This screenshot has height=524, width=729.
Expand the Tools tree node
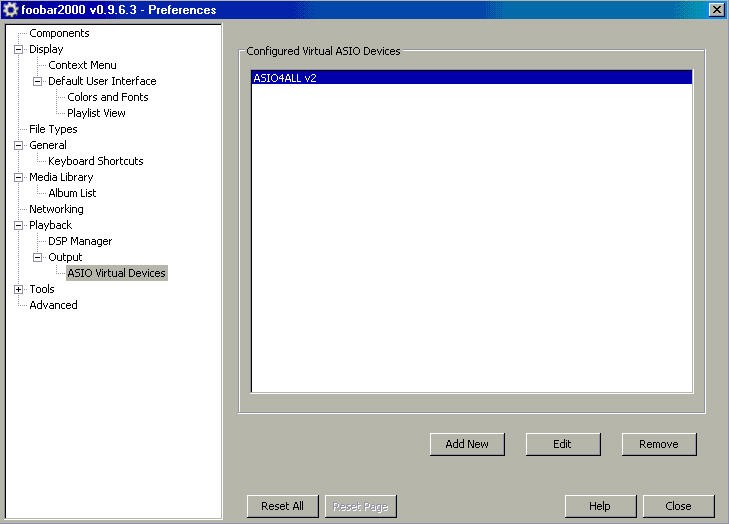tap(19, 290)
